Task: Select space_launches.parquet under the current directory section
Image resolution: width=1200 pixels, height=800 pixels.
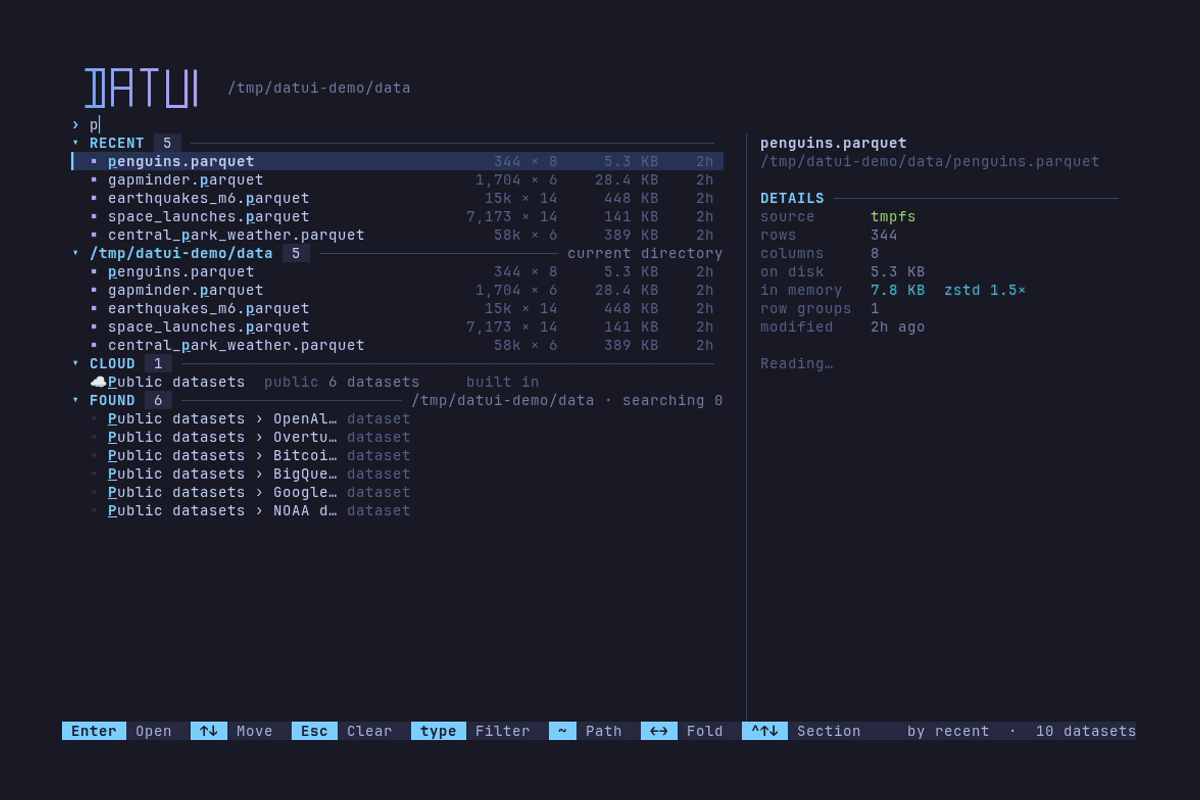Action: (x=397, y=326)
